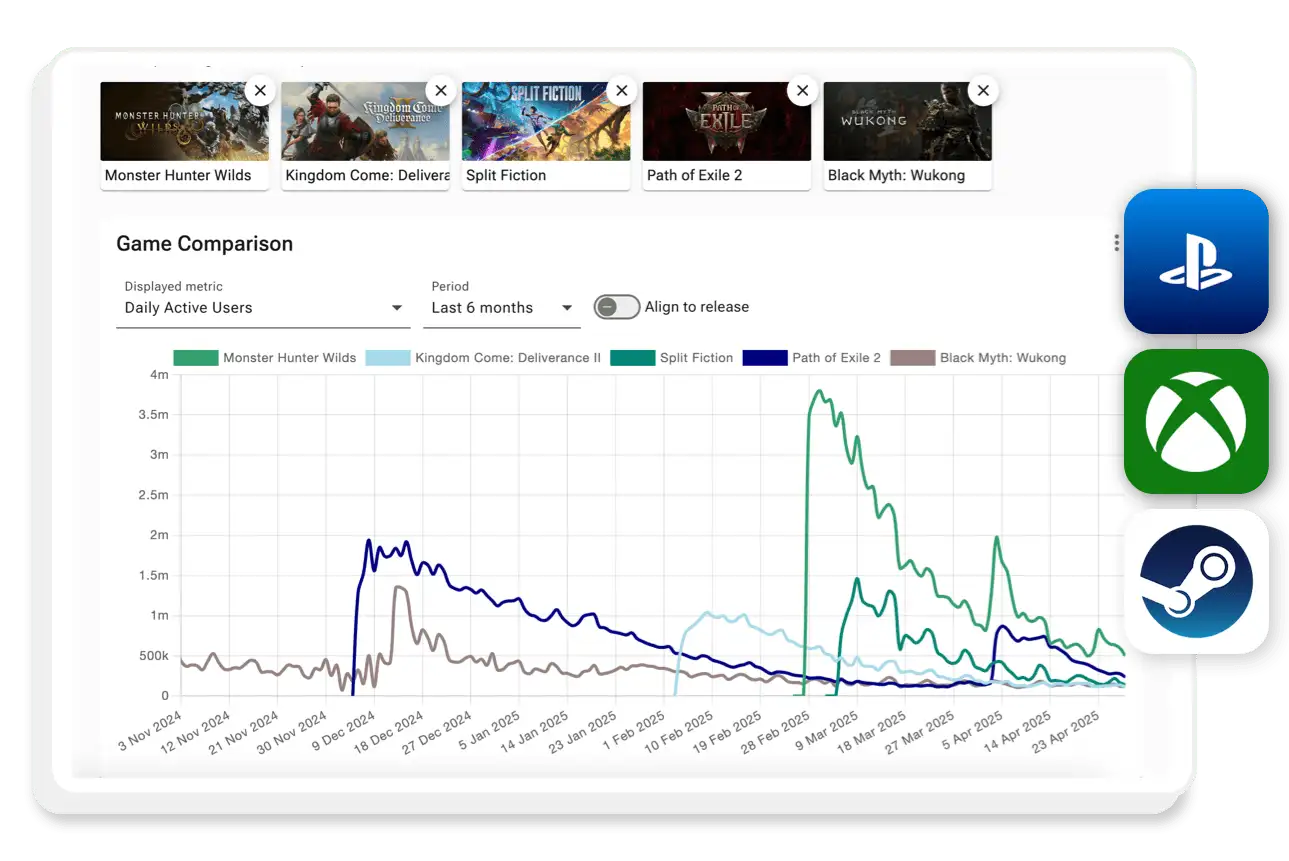Viewport: 1289px width, 861px height.
Task: Click the Xbox platform icon
Action: pos(1196,422)
